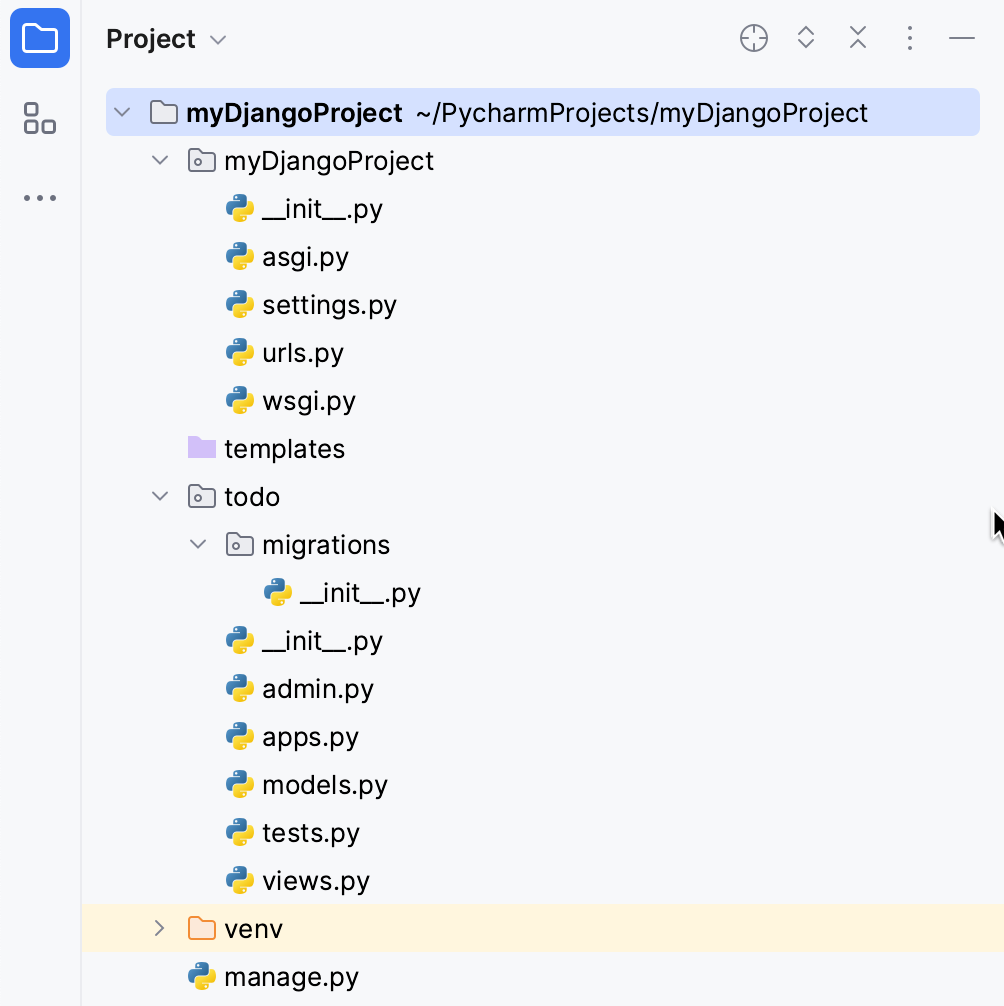Collapse the myDjangoProject root node
This screenshot has width=1004, height=1006.
122,112
